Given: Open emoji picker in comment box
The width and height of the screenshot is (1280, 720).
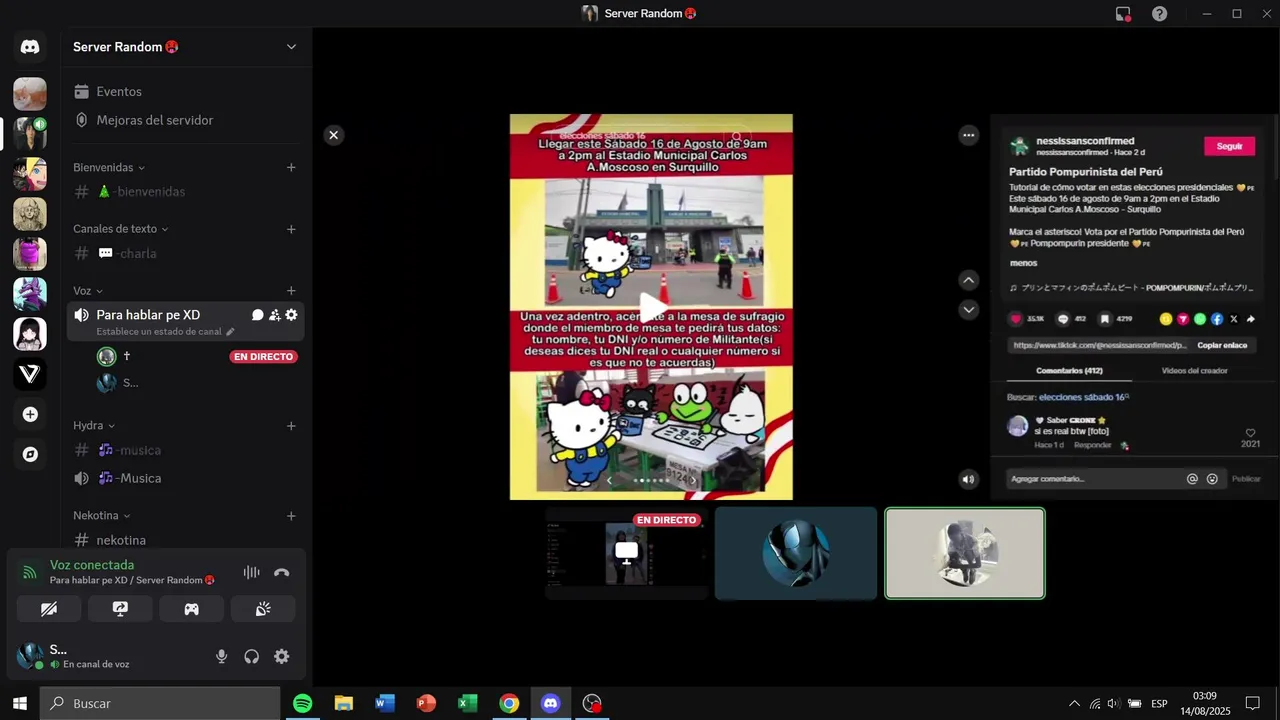Looking at the screenshot, I should click(1212, 479).
